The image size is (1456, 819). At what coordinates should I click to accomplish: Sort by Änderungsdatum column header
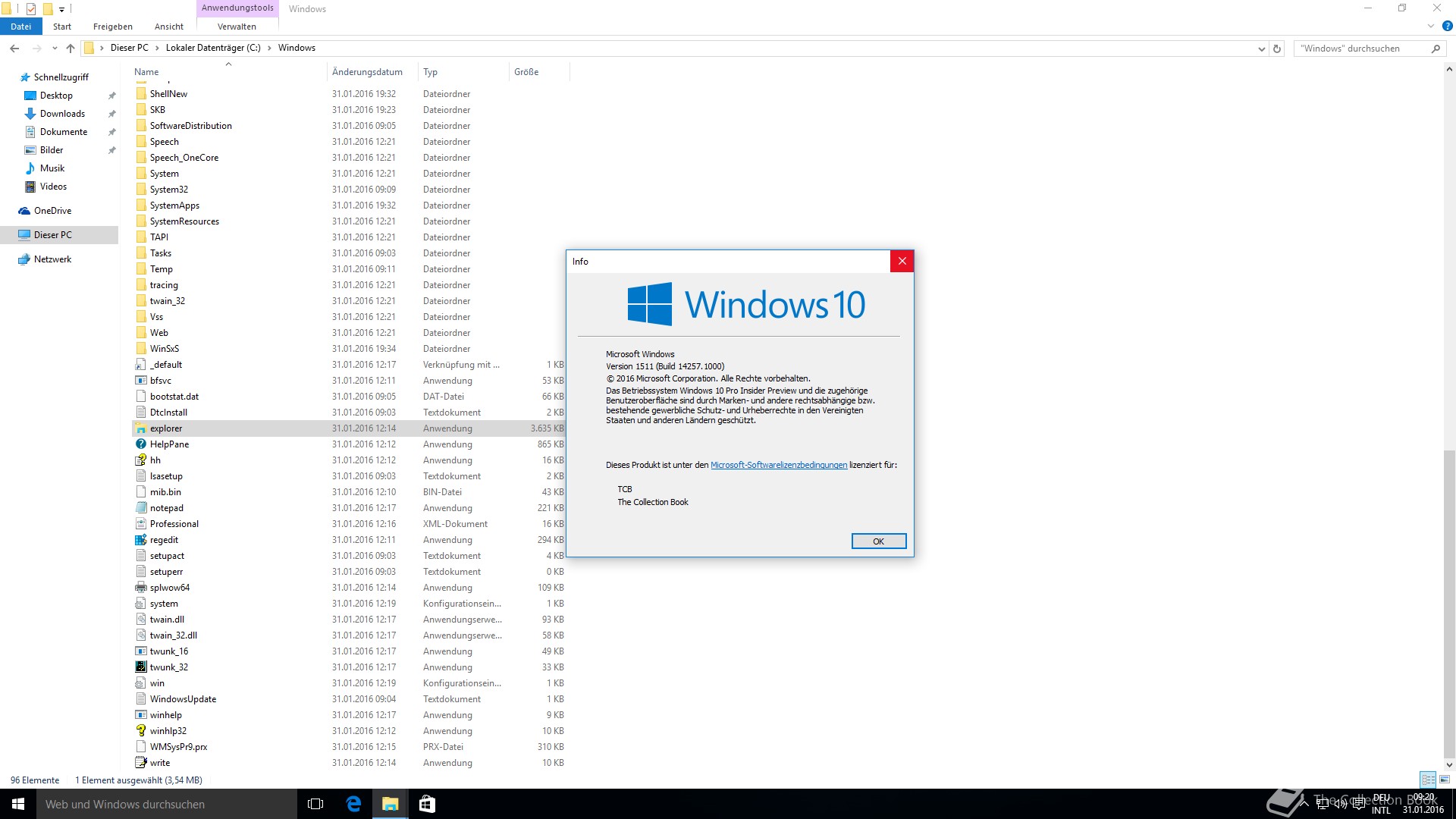click(372, 72)
